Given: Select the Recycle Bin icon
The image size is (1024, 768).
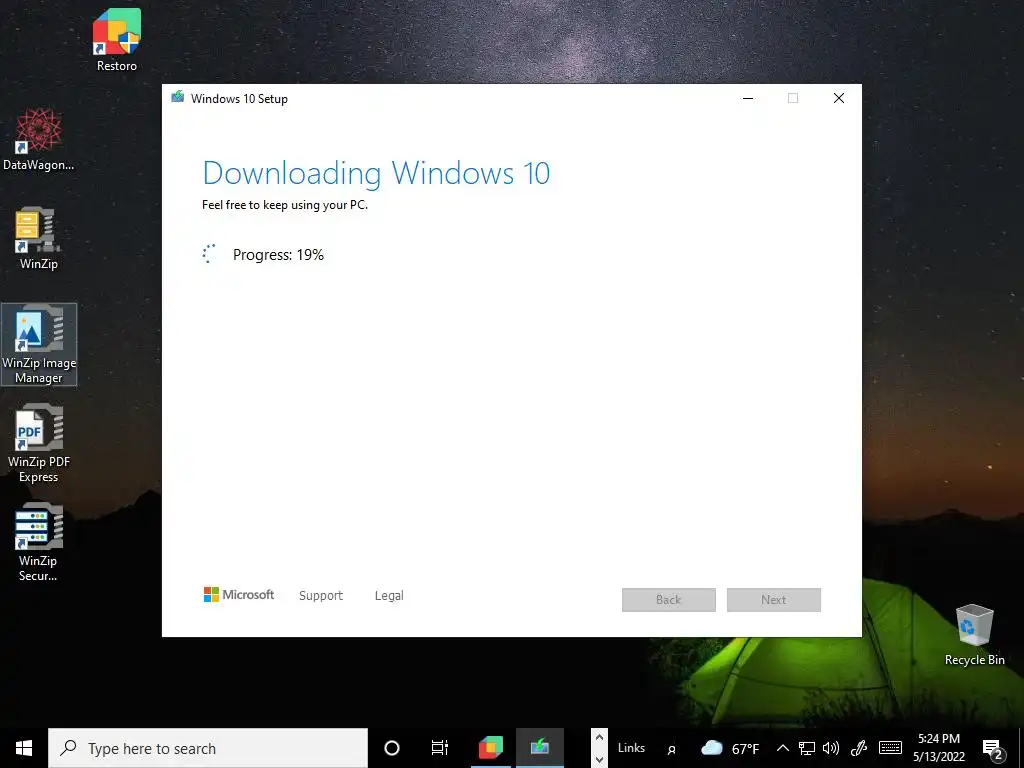Looking at the screenshot, I should (974, 634).
